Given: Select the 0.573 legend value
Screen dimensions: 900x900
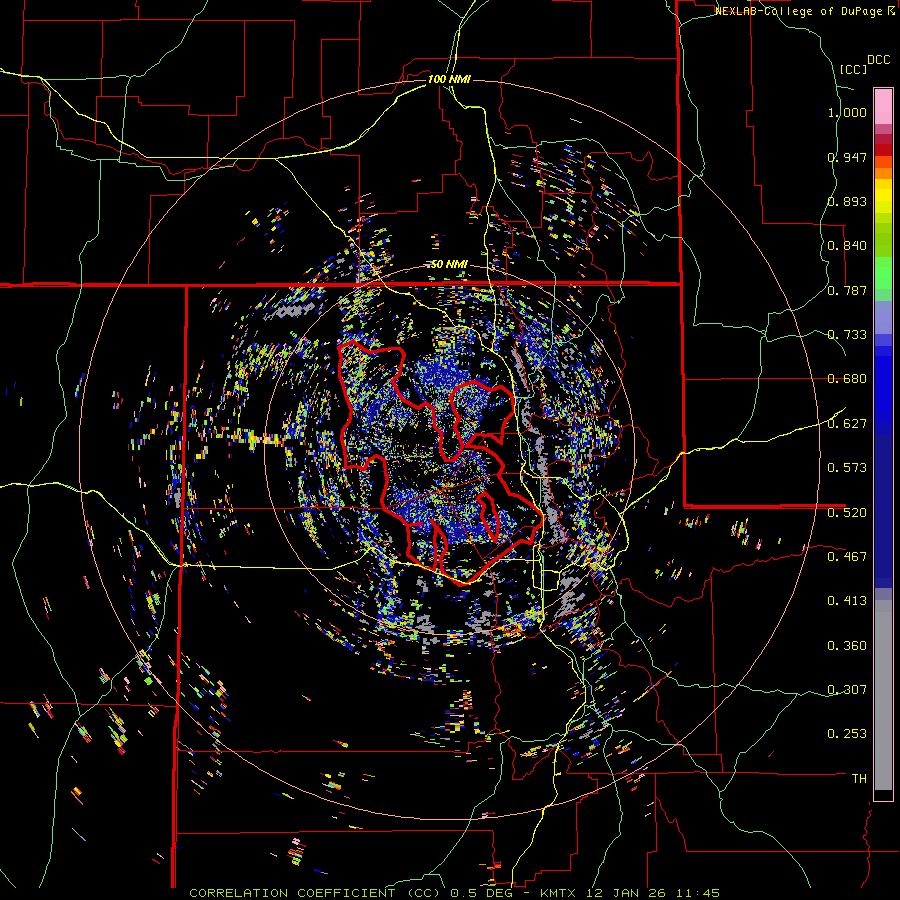Looking at the screenshot, I should 847,468.
